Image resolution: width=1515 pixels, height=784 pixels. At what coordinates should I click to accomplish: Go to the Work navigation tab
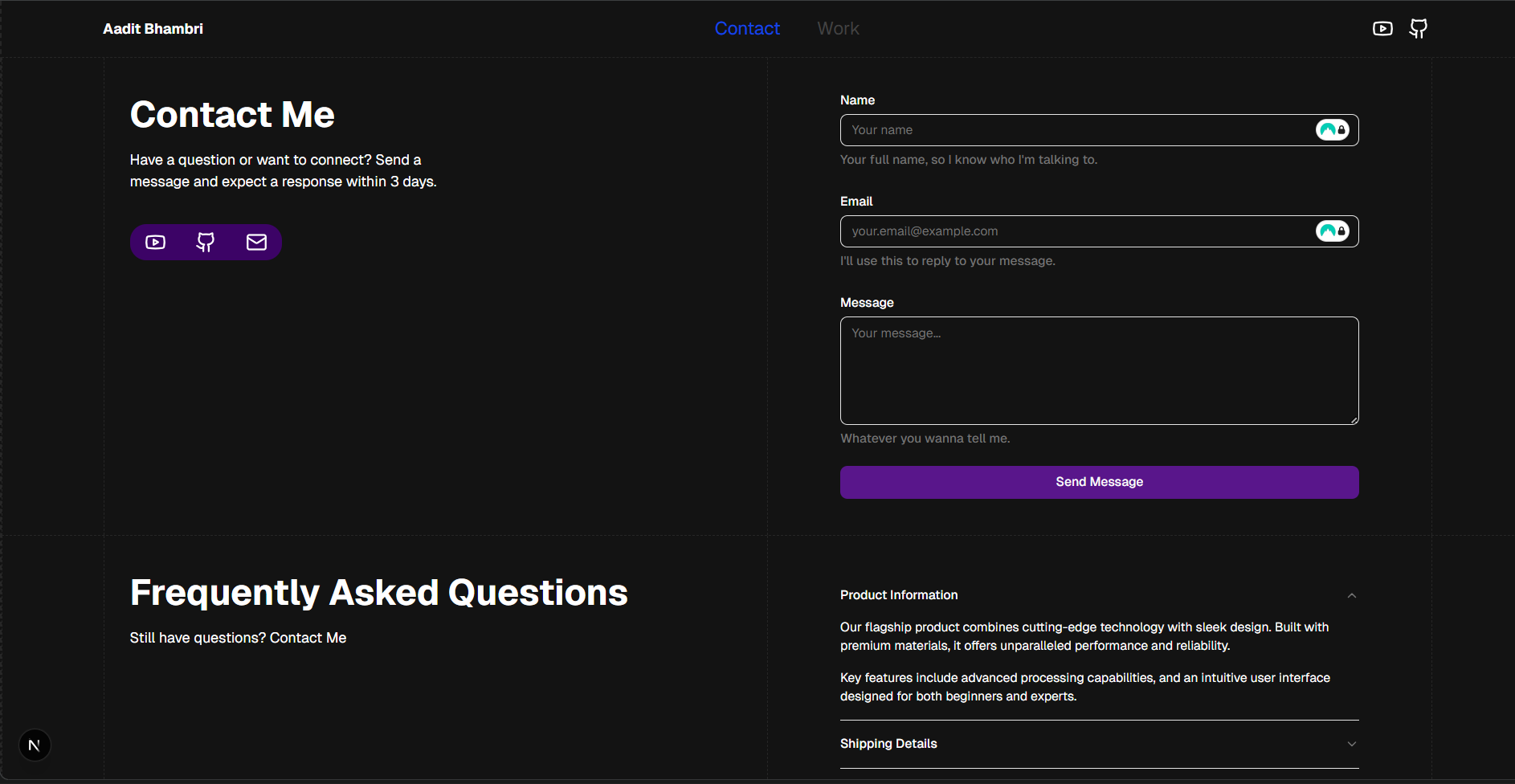pos(838,29)
